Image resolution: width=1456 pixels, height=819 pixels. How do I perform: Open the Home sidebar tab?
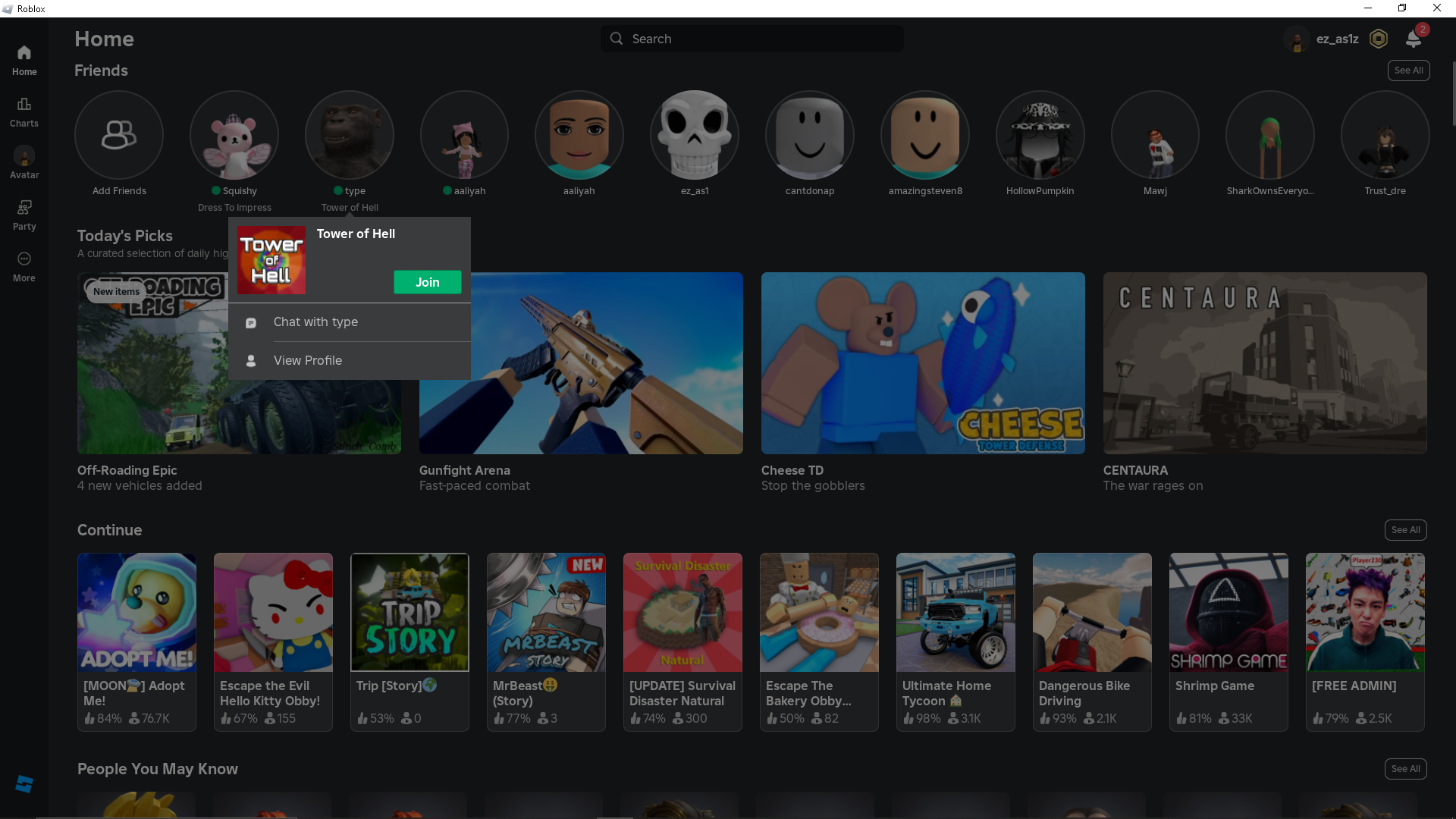point(24,61)
